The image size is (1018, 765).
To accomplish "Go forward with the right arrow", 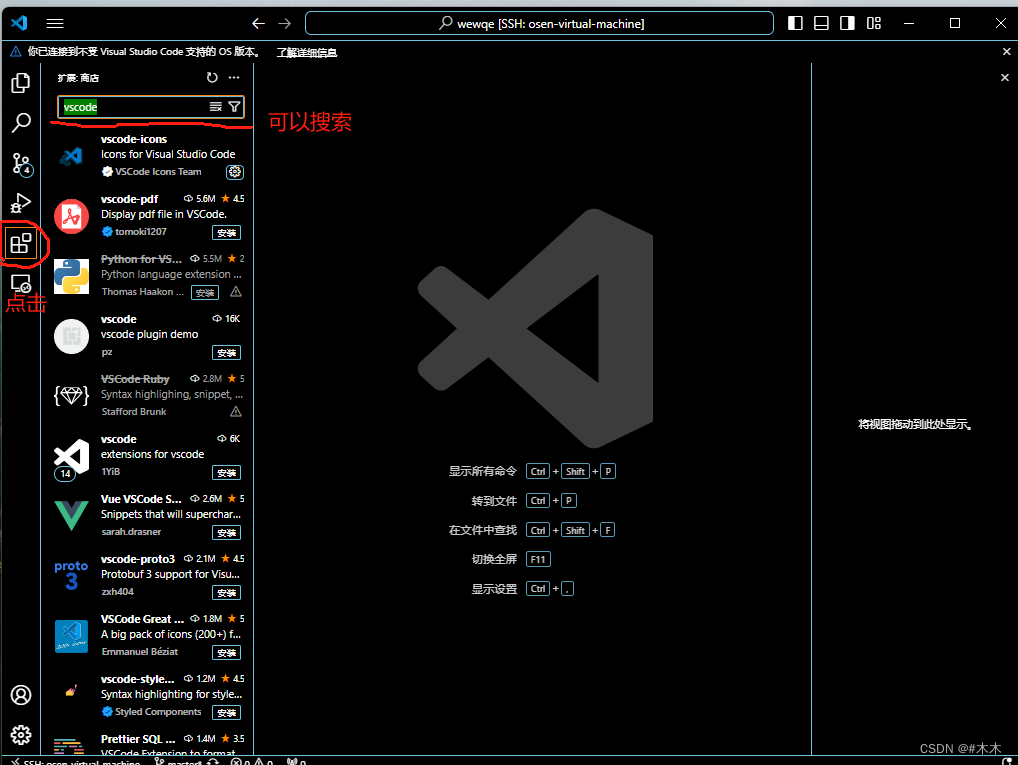I will pyautogui.click(x=285, y=23).
